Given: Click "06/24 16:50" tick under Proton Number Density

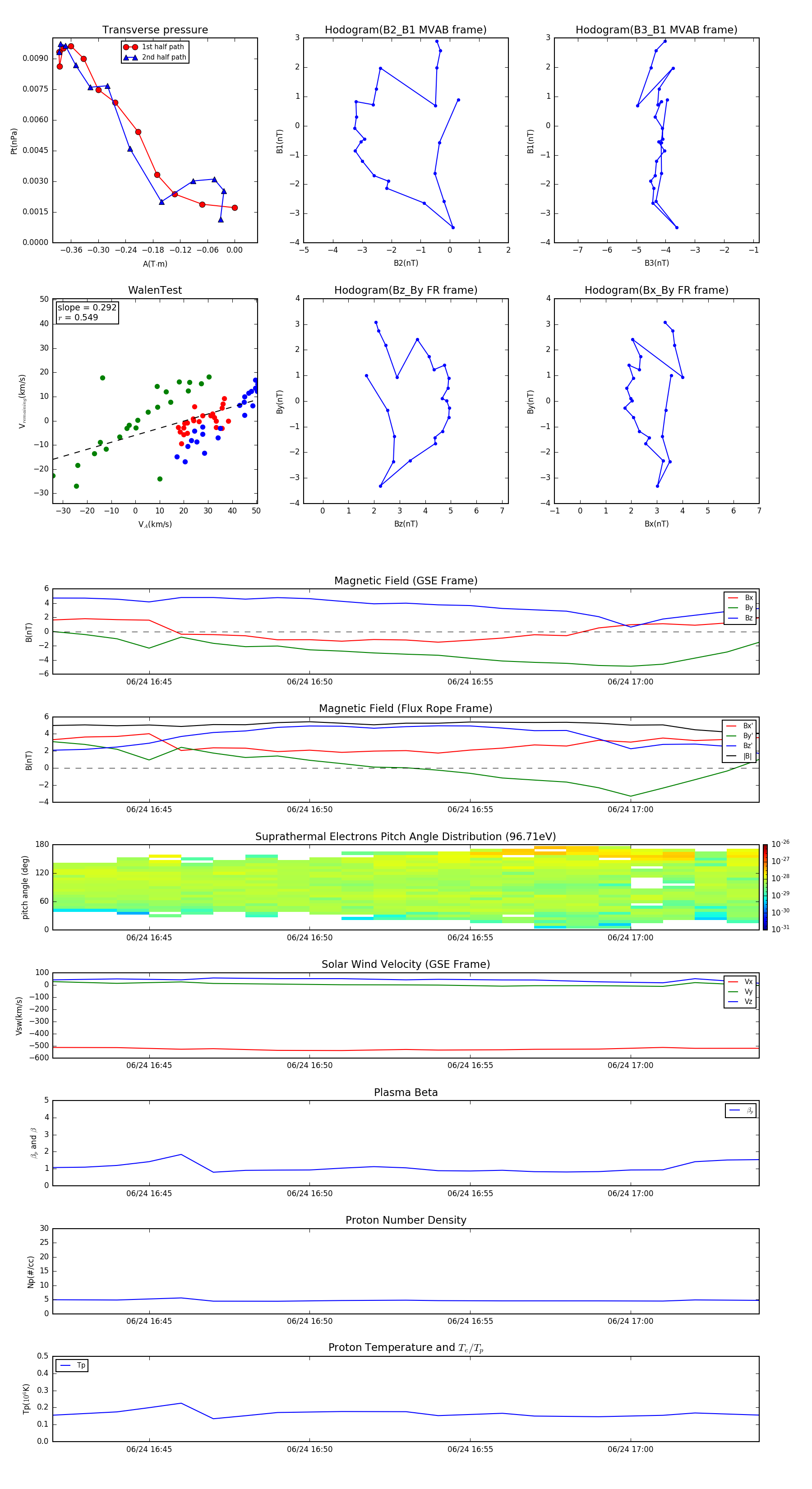Looking at the screenshot, I should [x=309, y=1321].
